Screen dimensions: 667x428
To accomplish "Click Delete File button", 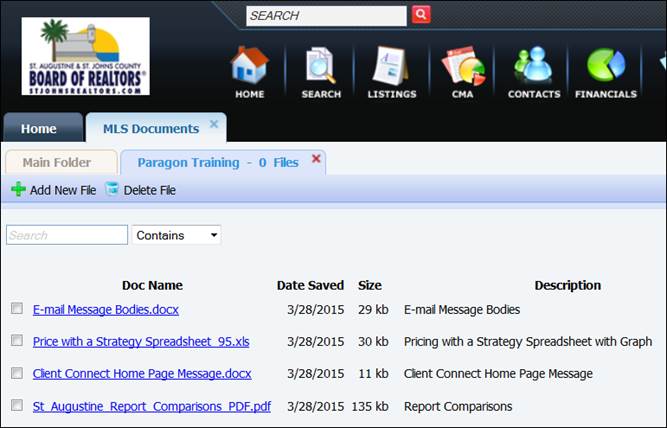I will 140,190.
